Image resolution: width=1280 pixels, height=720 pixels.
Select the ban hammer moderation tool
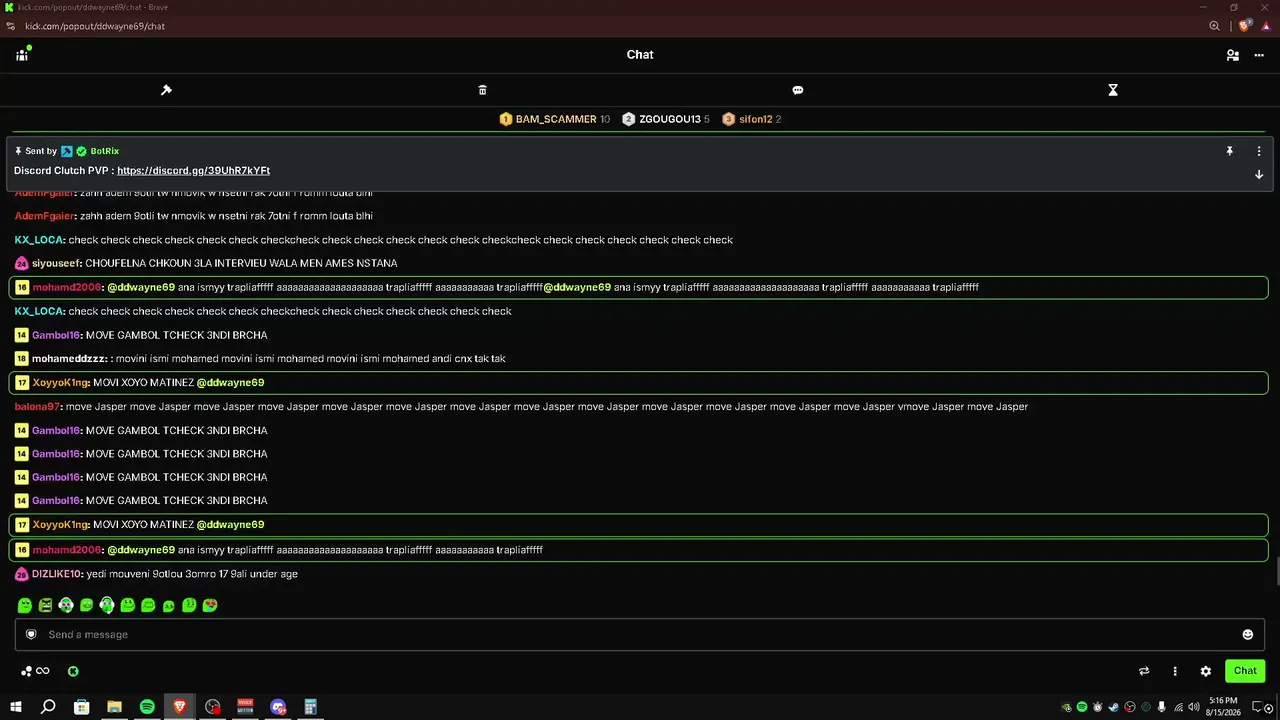pos(166,90)
